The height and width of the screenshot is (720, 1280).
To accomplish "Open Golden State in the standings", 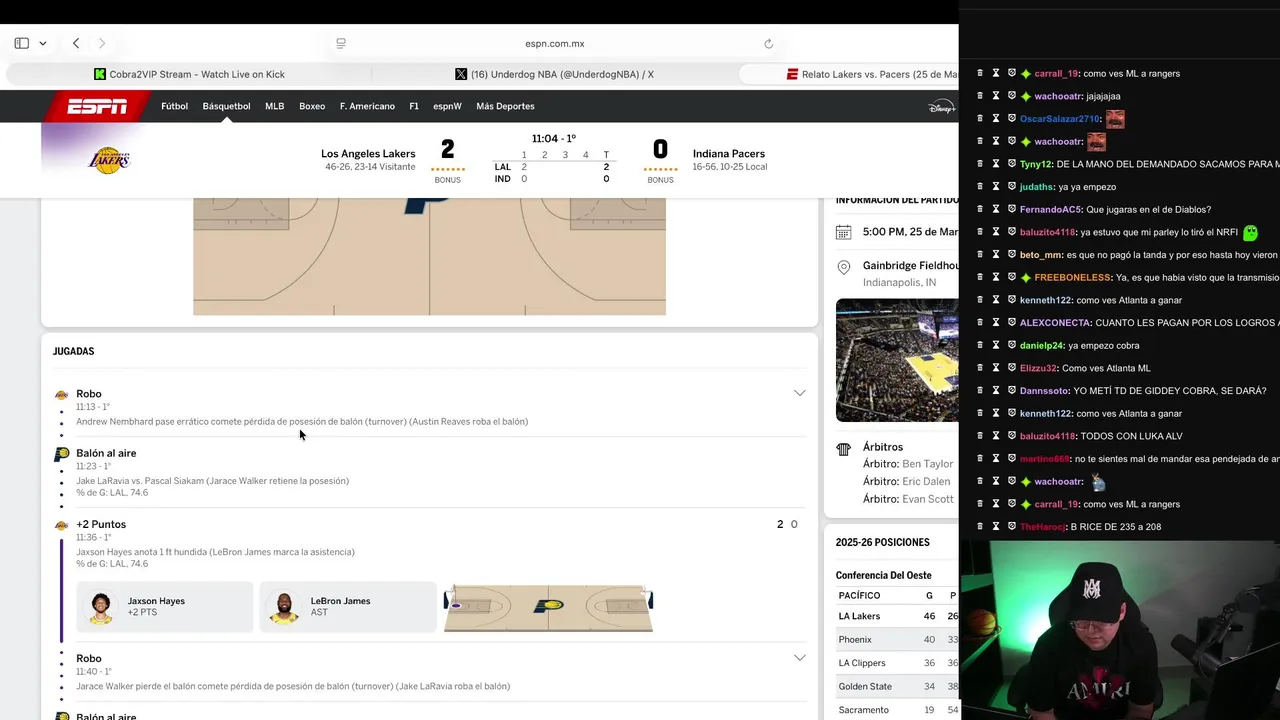I will click(x=865, y=686).
